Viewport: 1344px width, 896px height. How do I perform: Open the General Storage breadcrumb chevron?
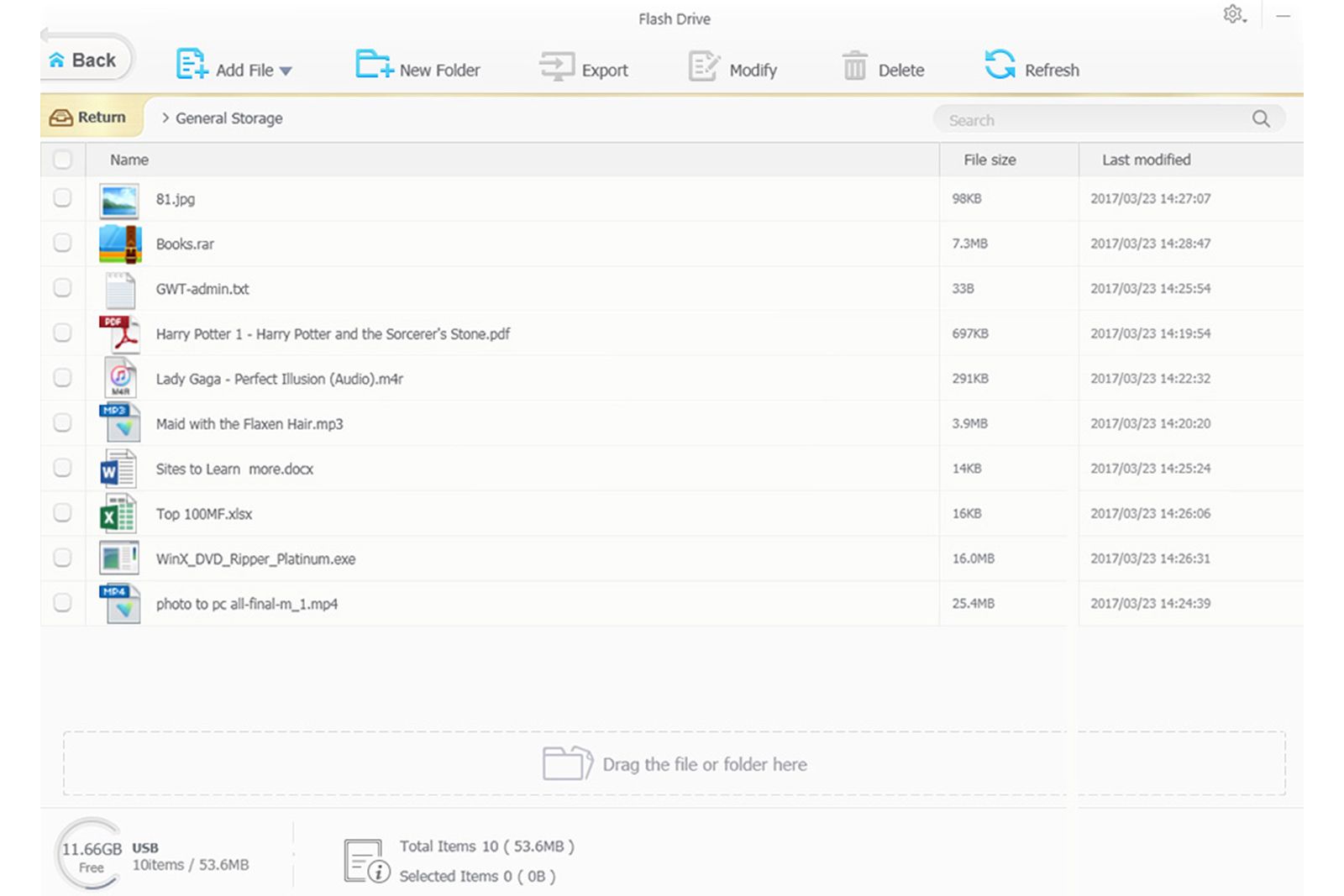(x=165, y=118)
